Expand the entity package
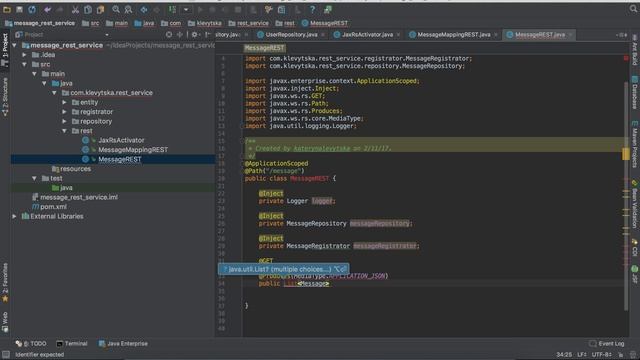 click(64, 102)
